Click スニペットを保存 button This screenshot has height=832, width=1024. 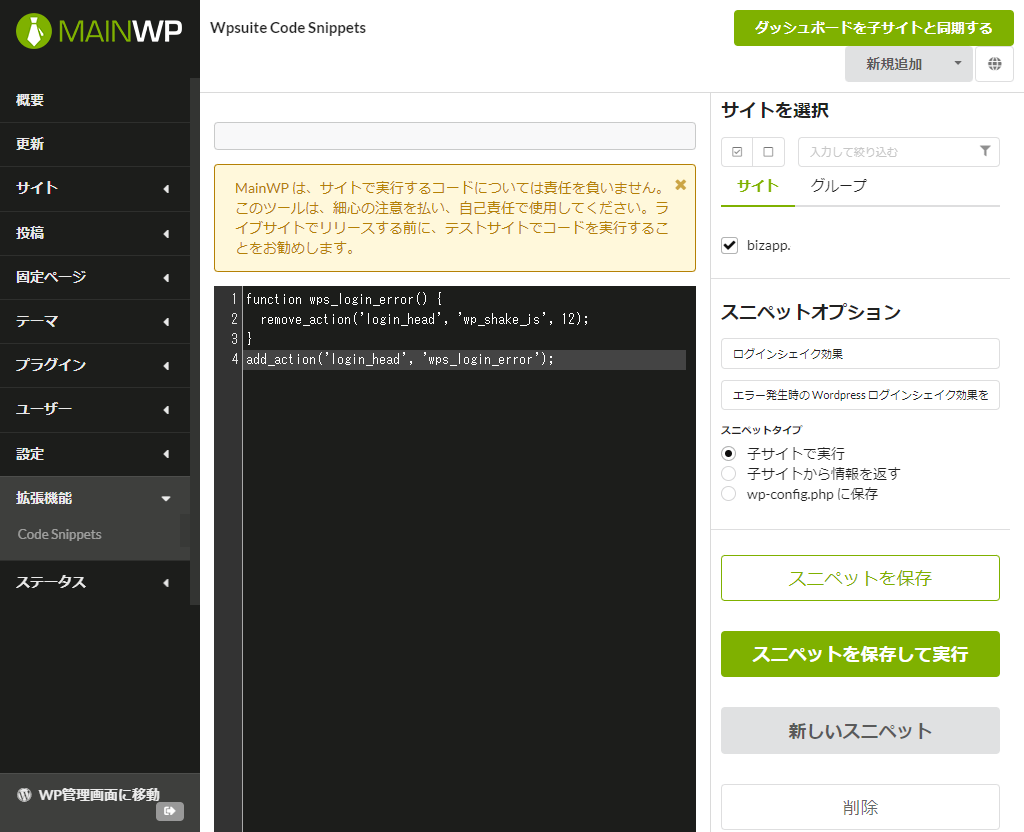tap(860, 578)
